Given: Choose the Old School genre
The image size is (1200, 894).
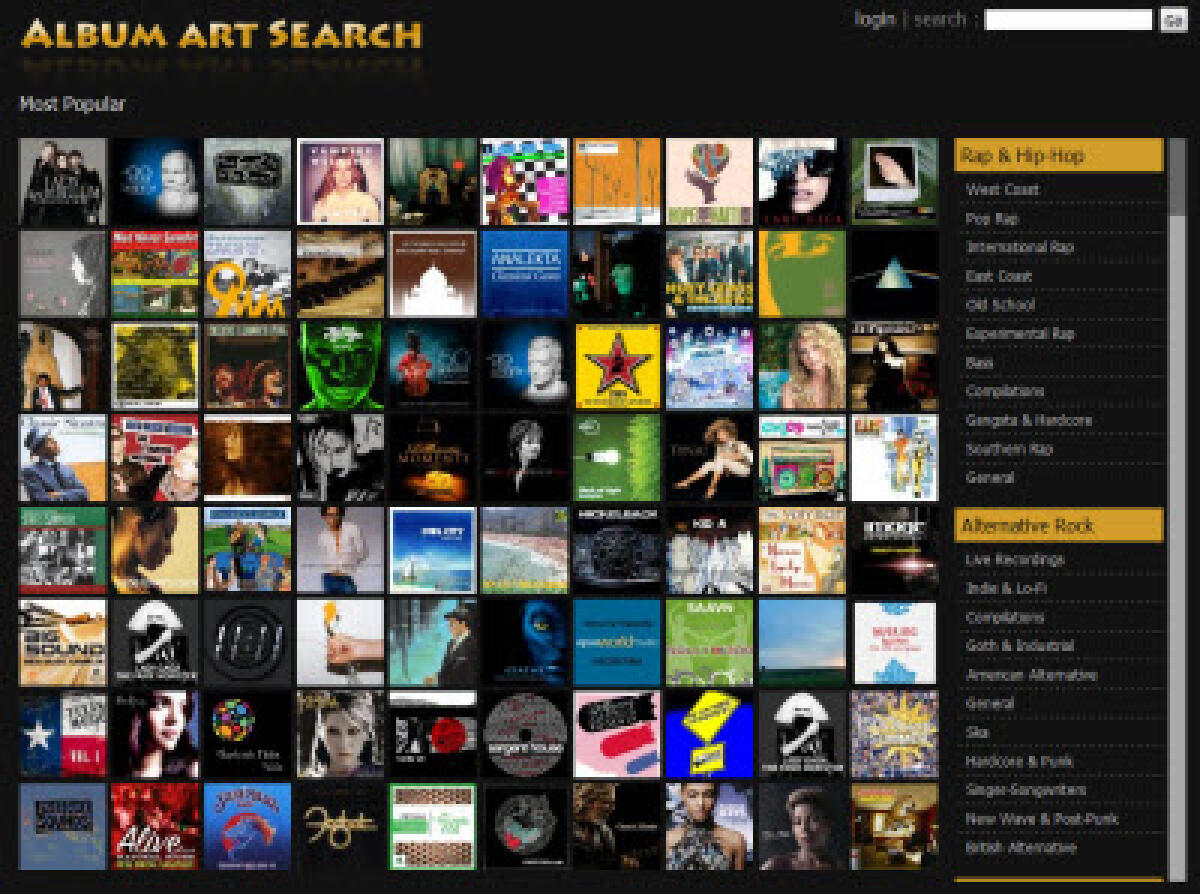Looking at the screenshot, I should (1000, 305).
